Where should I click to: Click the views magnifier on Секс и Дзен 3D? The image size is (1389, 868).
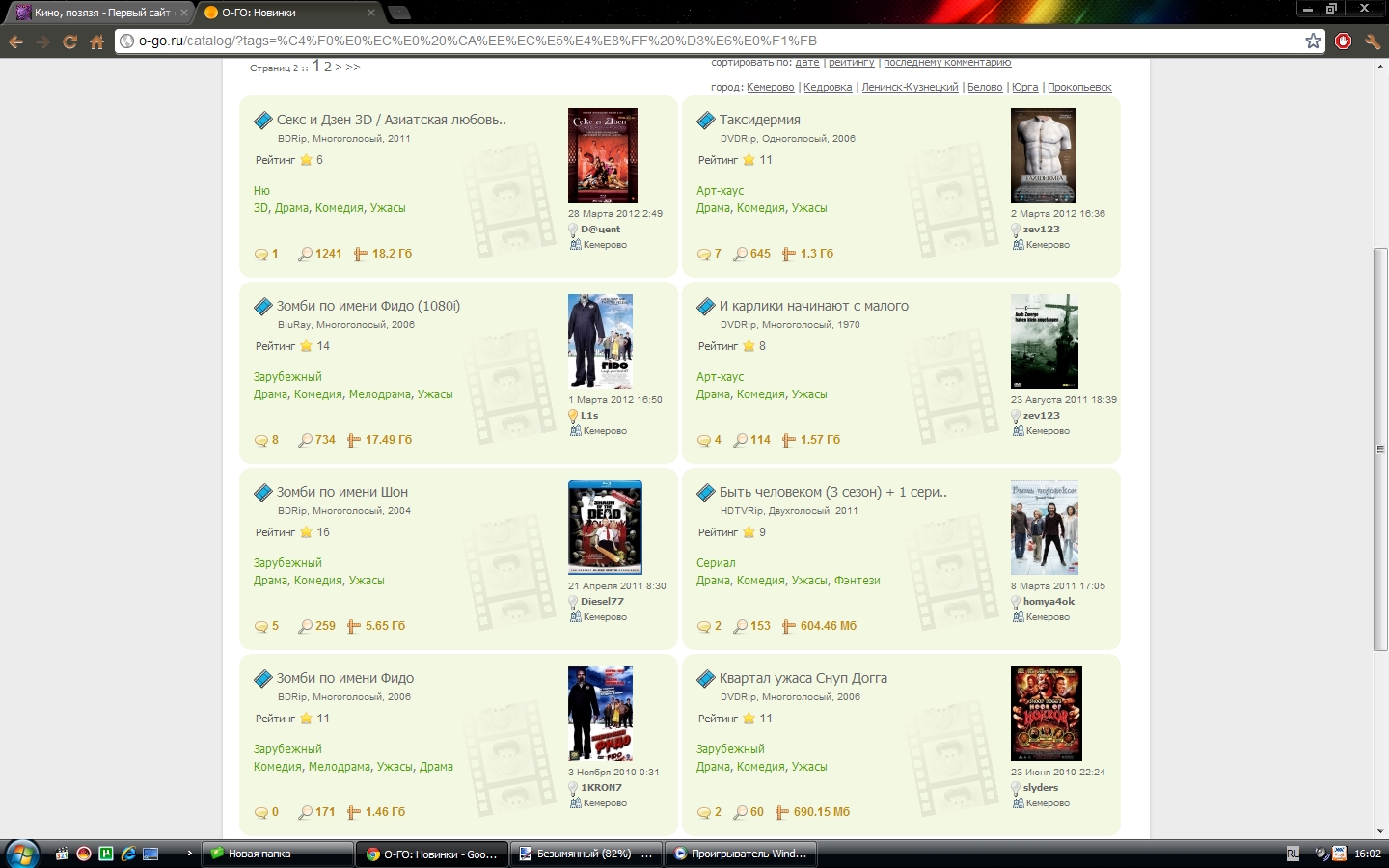click(x=305, y=255)
